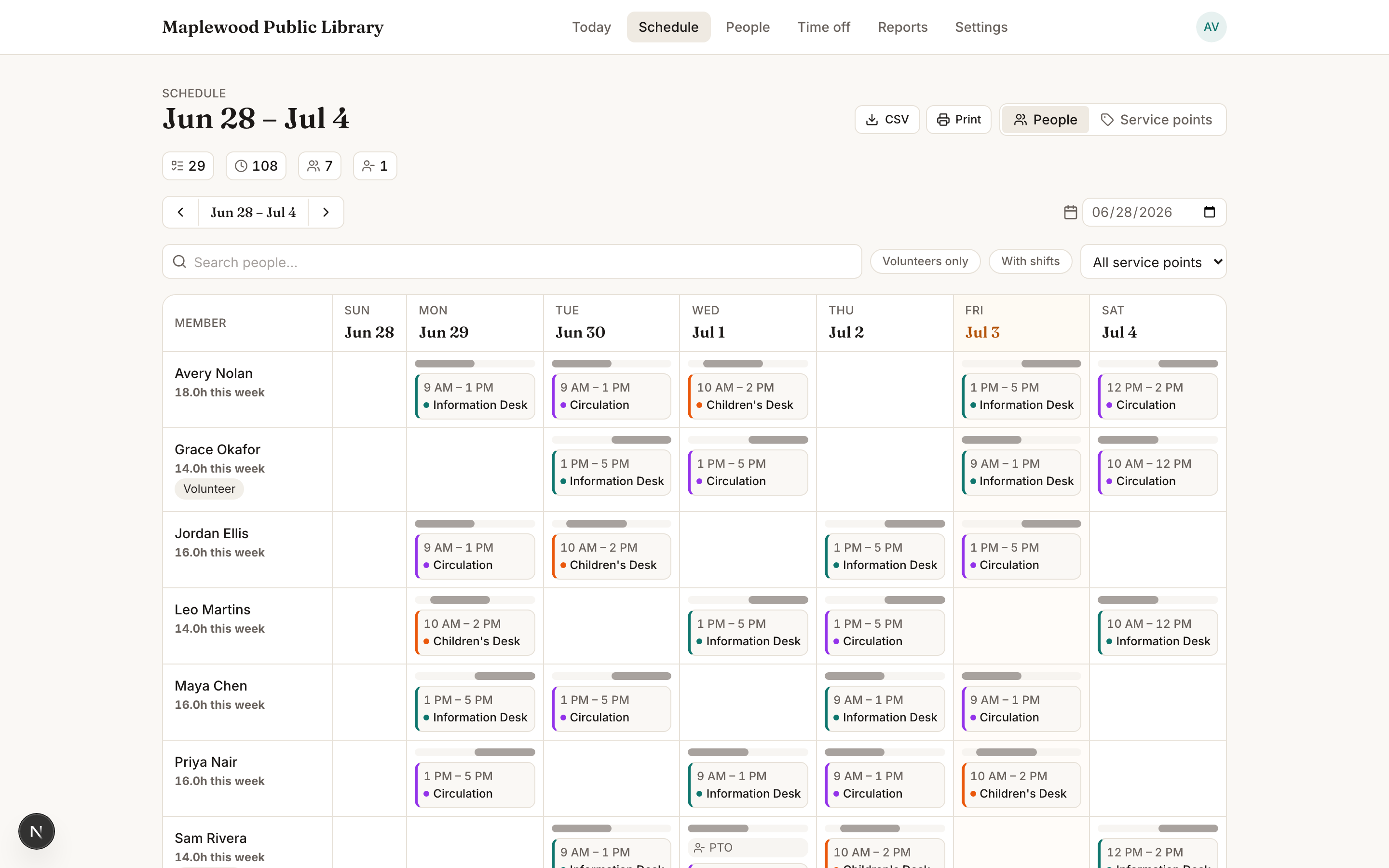Open Maya Chen Friday Circulation shift
This screenshot has width=1389, height=868.
click(x=1021, y=709)
